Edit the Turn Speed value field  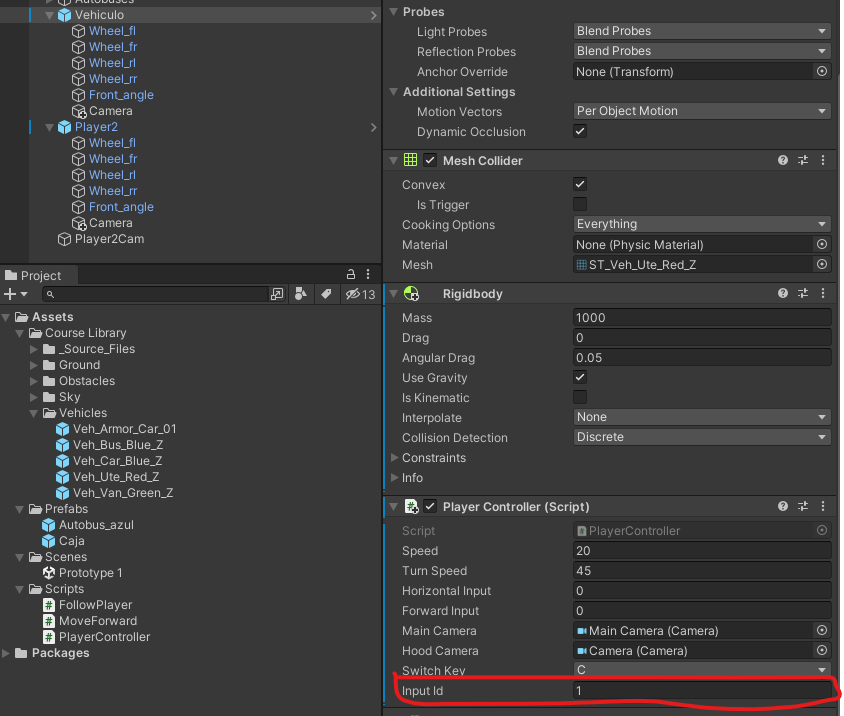click(702, 571)
